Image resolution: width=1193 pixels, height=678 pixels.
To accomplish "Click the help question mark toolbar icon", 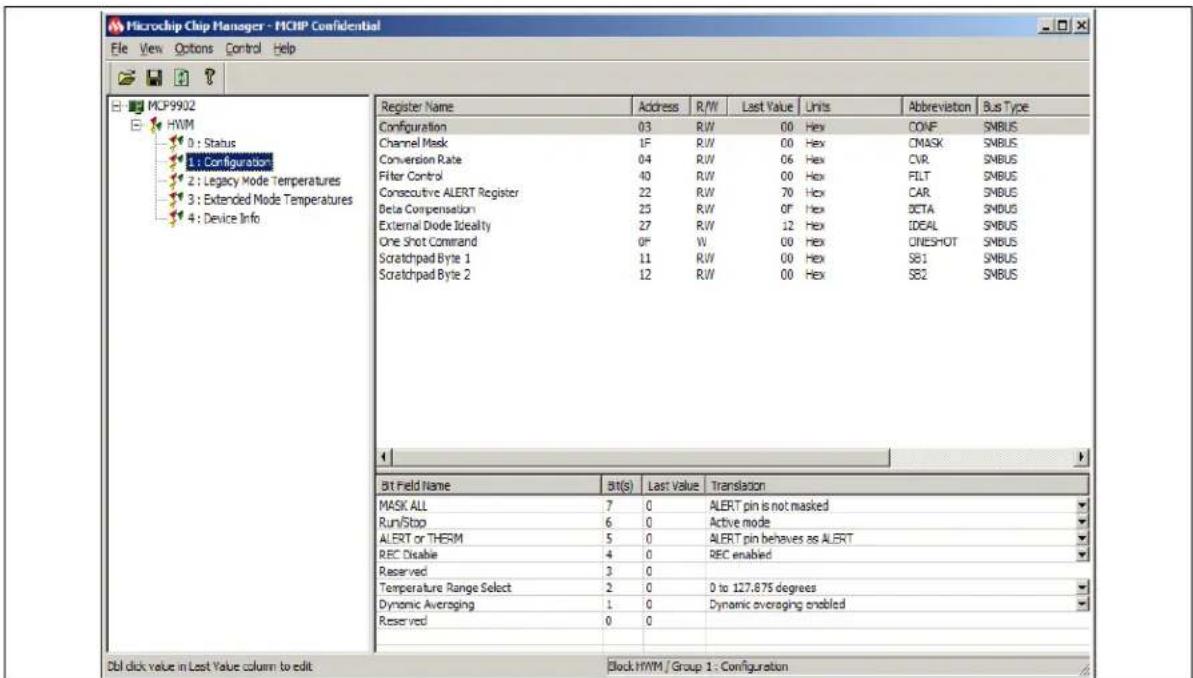I will [x=209, y=76].
